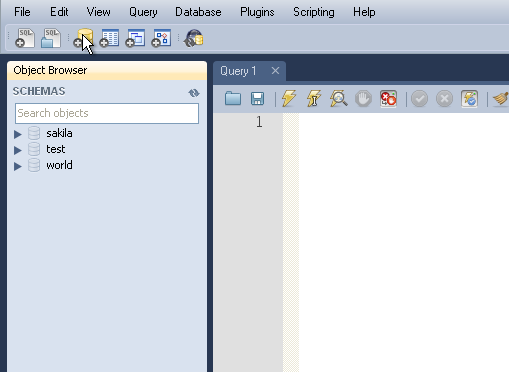Refresh the schemas list
Image resolution: width=509 pixels, height=372 pixels.
click(x=194, y=93)
